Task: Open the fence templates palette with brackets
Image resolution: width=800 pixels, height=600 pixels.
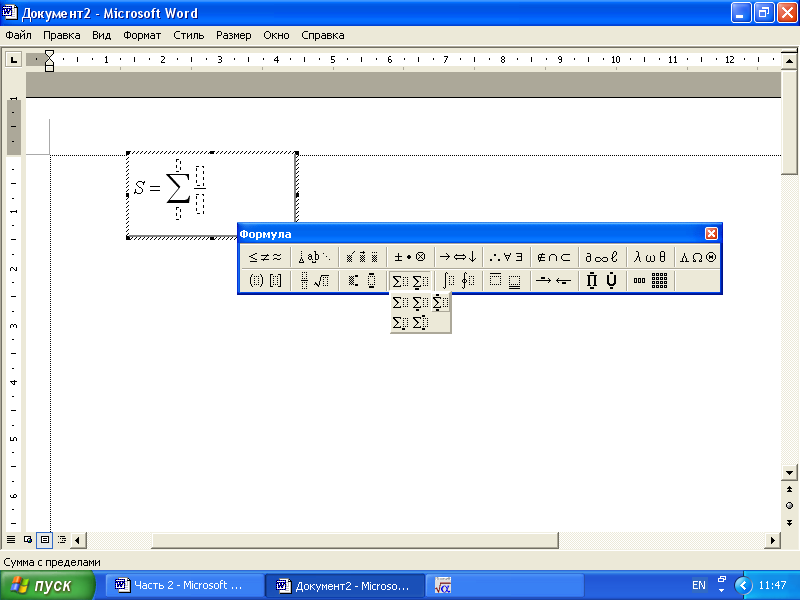Action: [265, 280]
